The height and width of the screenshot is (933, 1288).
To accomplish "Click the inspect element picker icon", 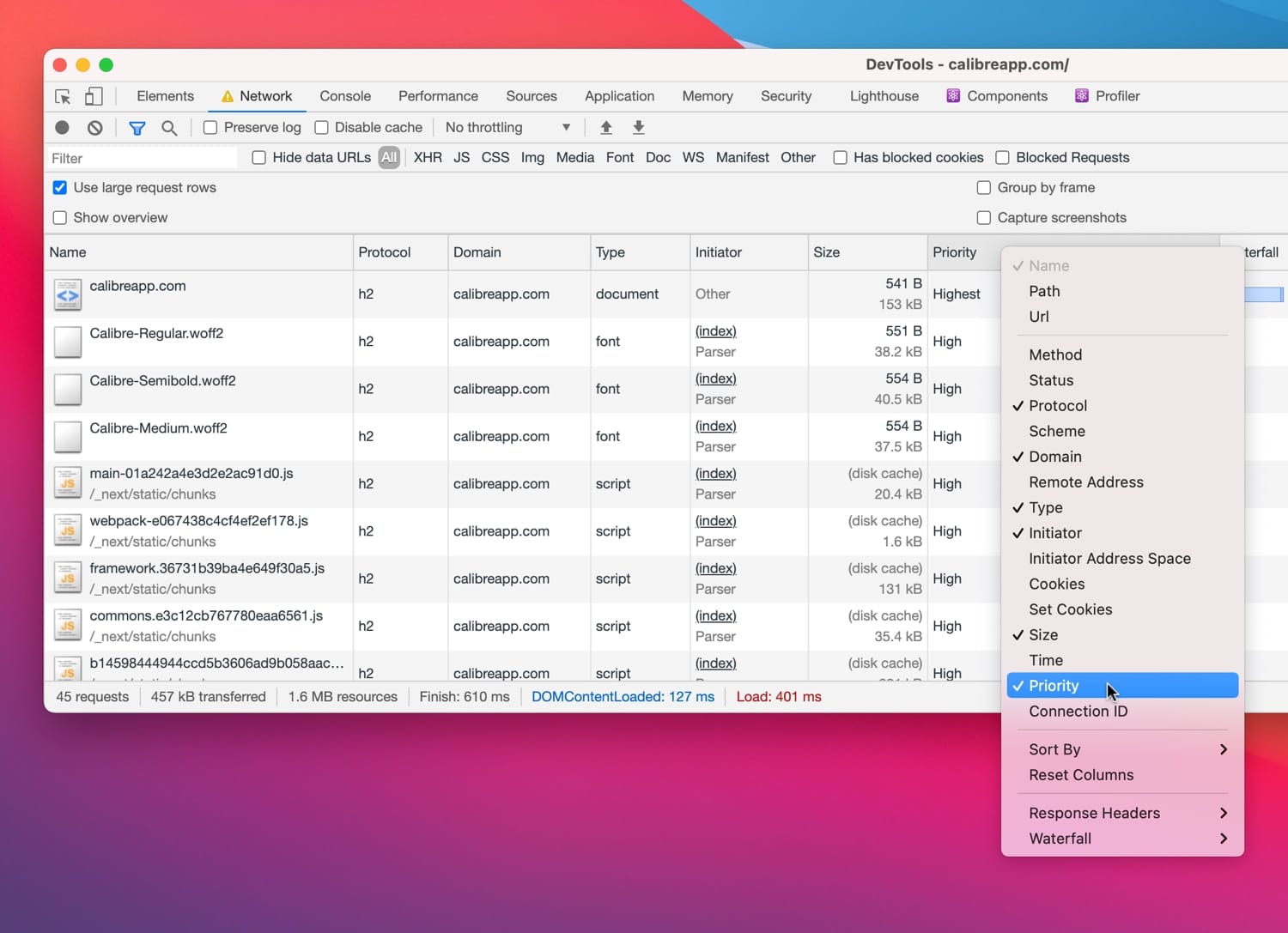I will [x=63, y=96].
